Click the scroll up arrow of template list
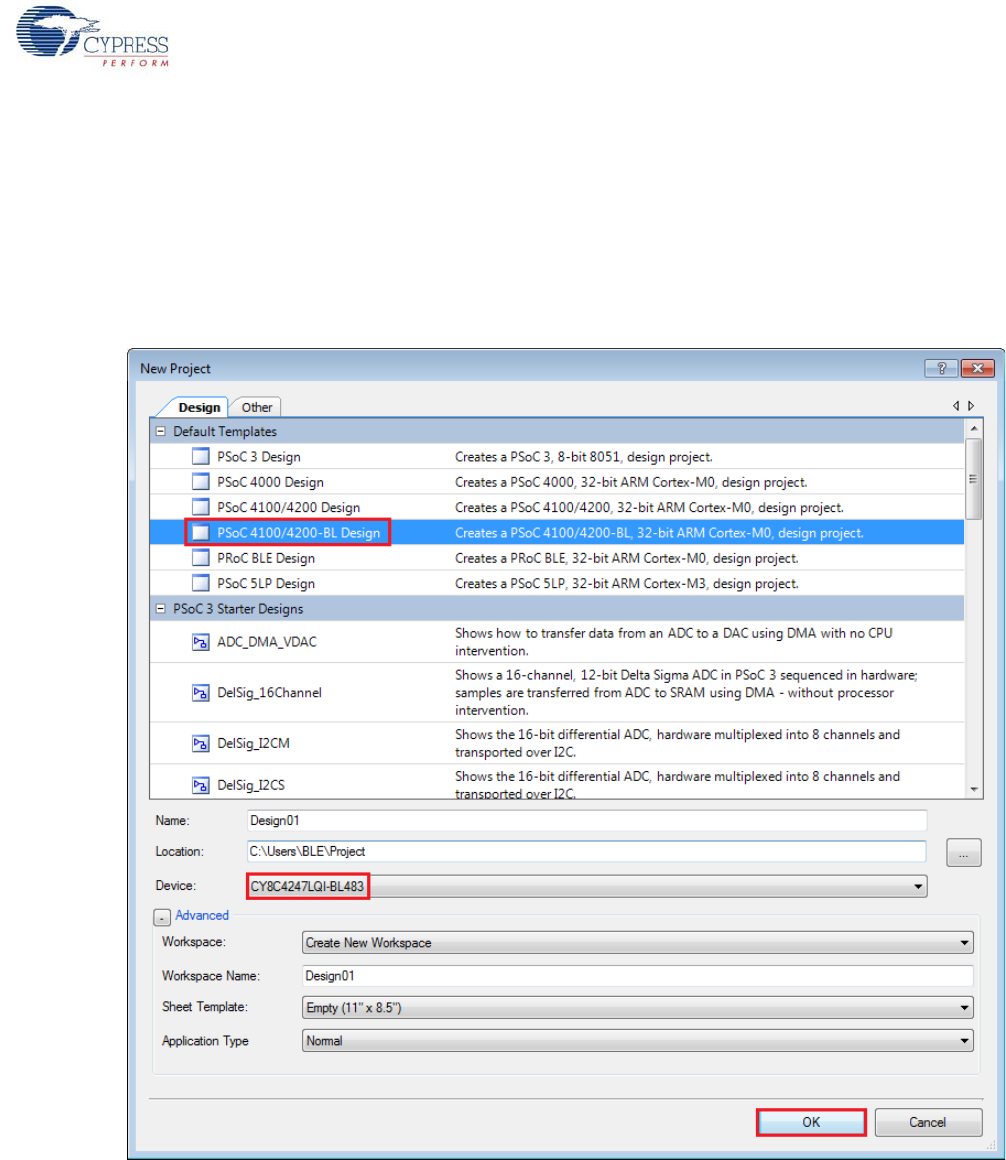Image resolution: width=1006 pixels, height=1160 pixels. click(973, 428)
